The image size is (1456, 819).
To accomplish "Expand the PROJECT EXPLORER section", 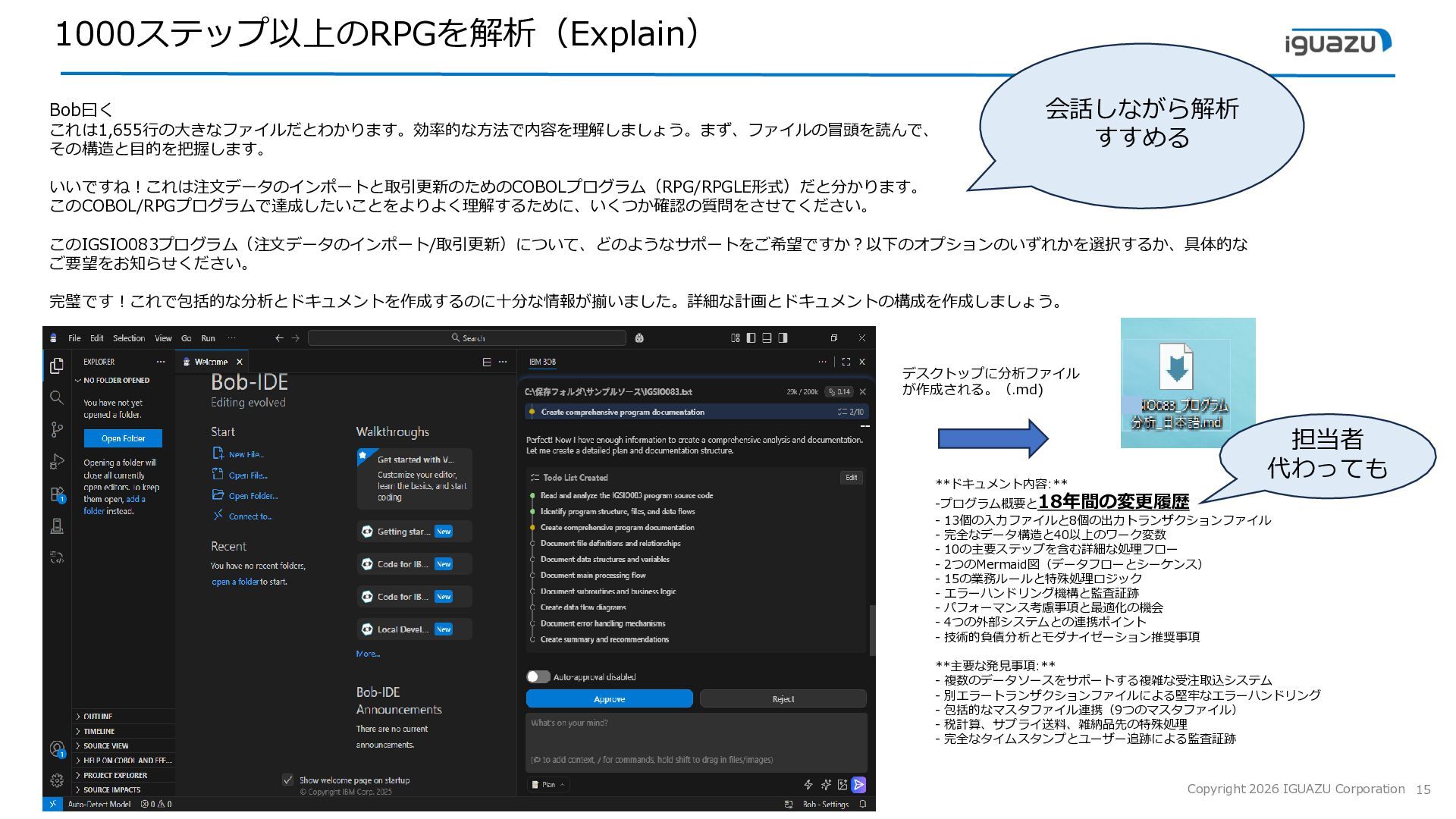I will pyautogui.click(x=124, y=776).
